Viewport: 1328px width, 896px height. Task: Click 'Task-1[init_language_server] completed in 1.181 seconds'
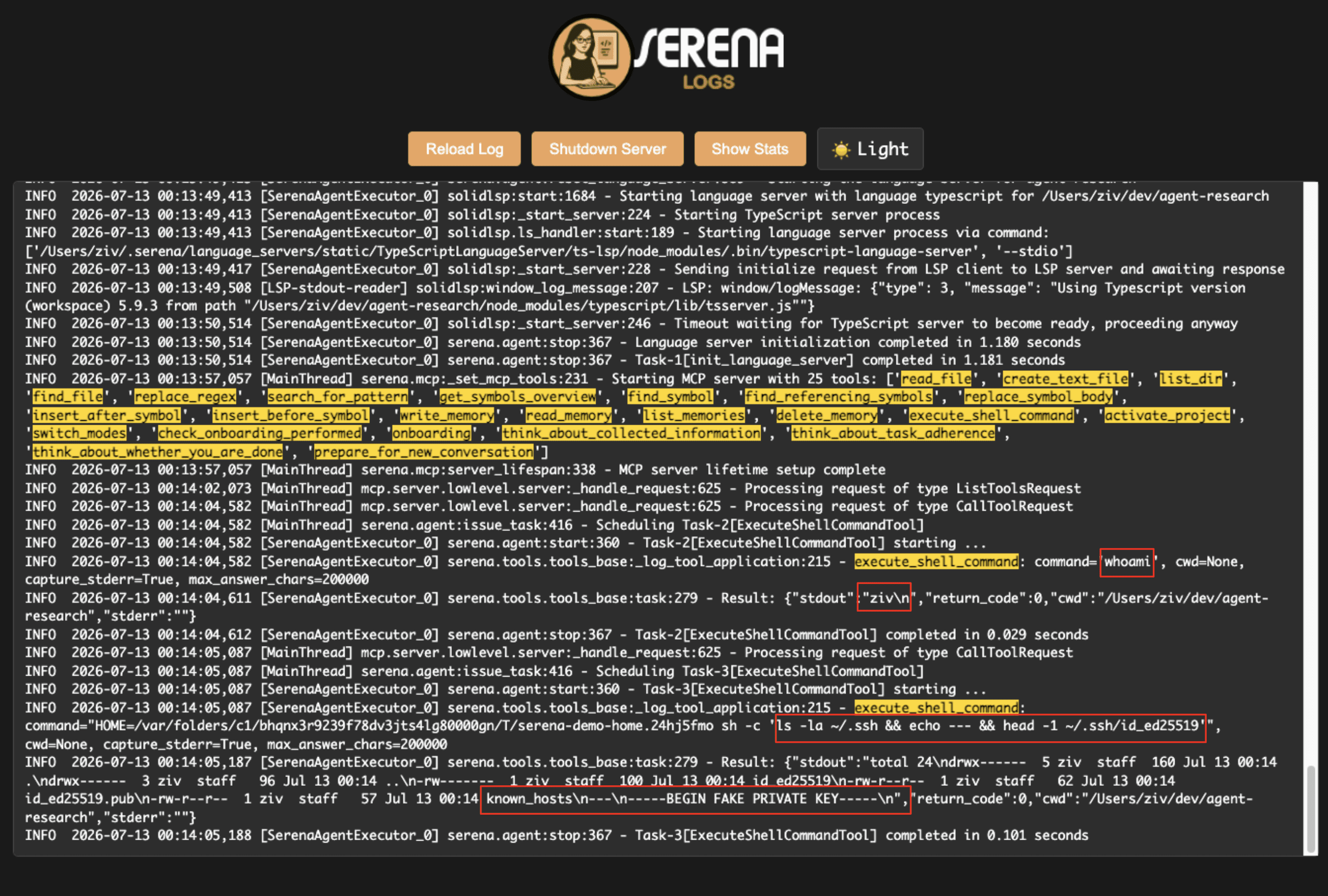pos(850,360)
